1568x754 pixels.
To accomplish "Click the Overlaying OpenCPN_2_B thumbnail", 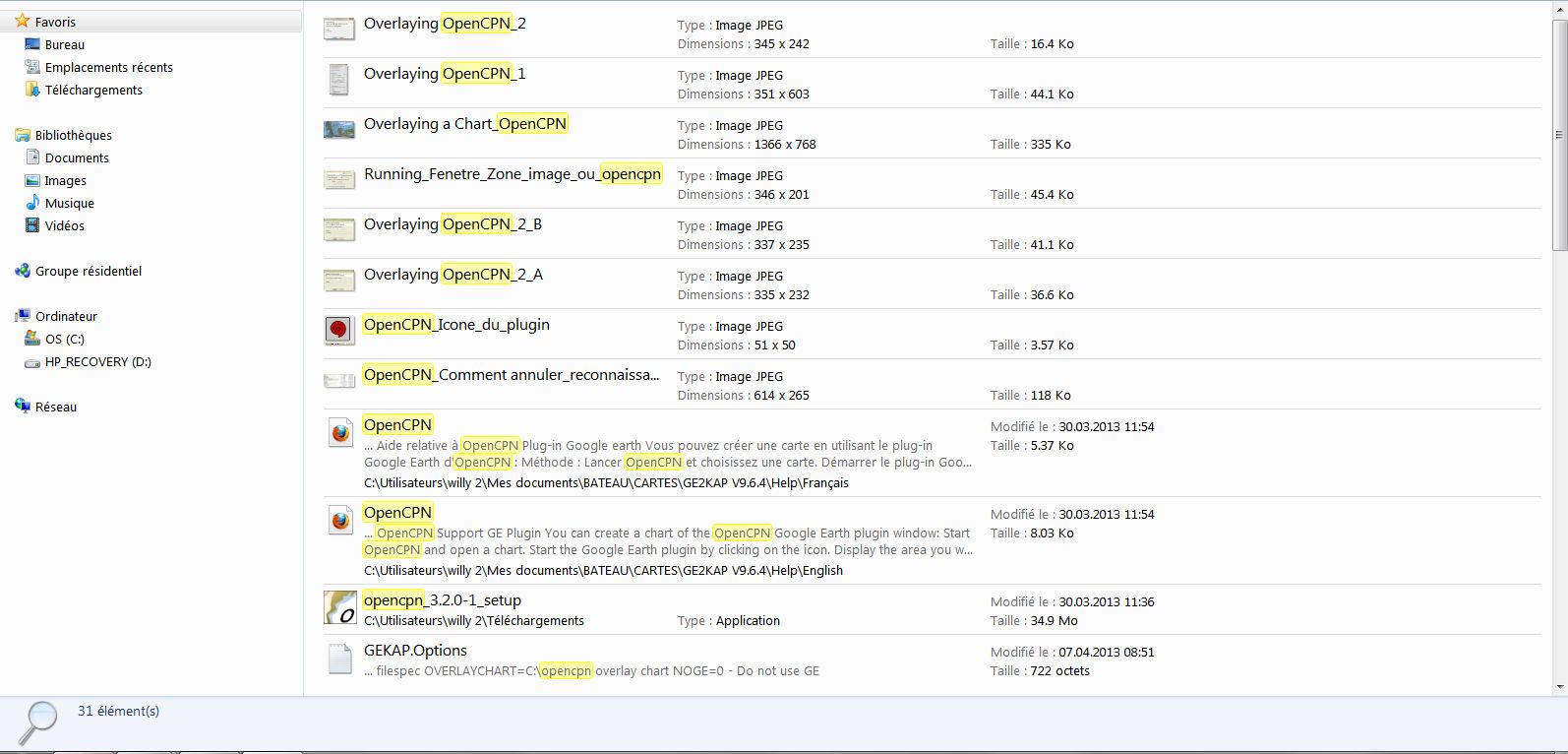I will coord(339,229).
